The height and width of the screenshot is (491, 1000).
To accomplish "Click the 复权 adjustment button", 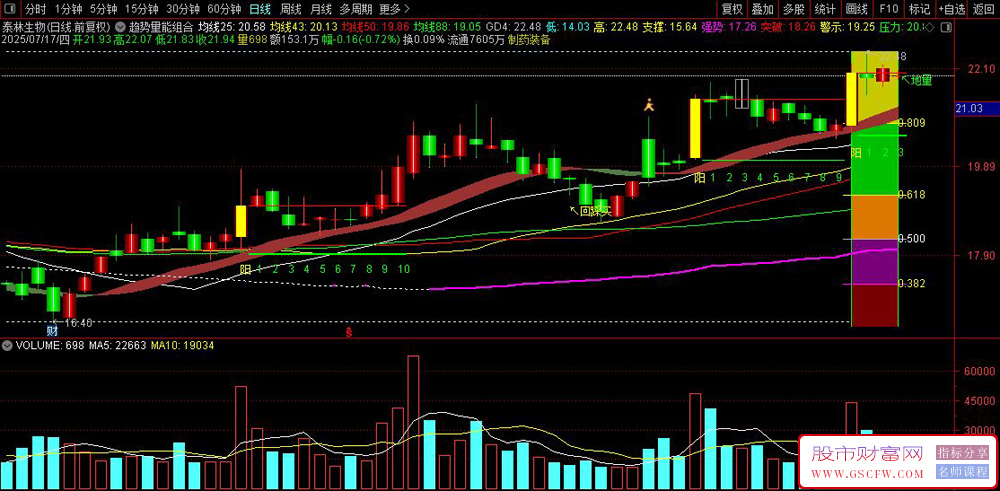I will tap(732, 9).
